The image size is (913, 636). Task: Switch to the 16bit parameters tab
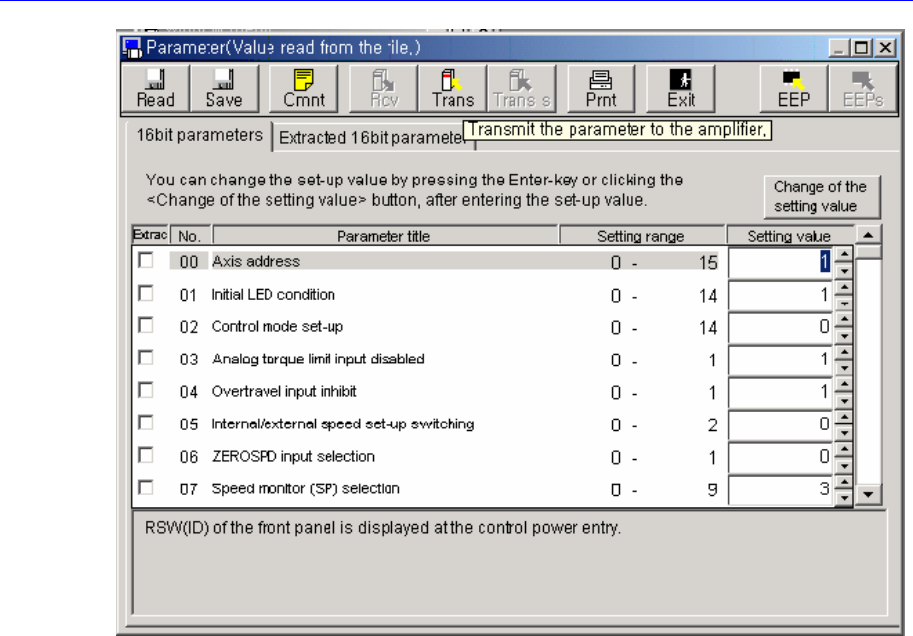[199, 136]
